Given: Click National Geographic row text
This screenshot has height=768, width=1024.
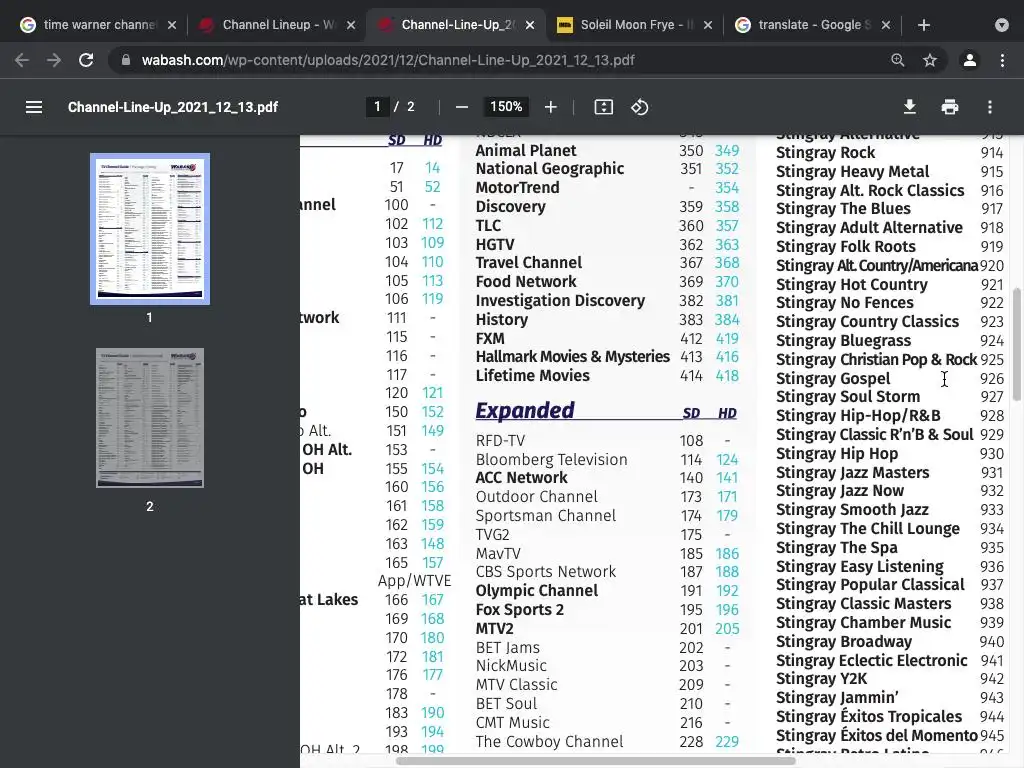Looking at the screenshot, I should 550,168.
